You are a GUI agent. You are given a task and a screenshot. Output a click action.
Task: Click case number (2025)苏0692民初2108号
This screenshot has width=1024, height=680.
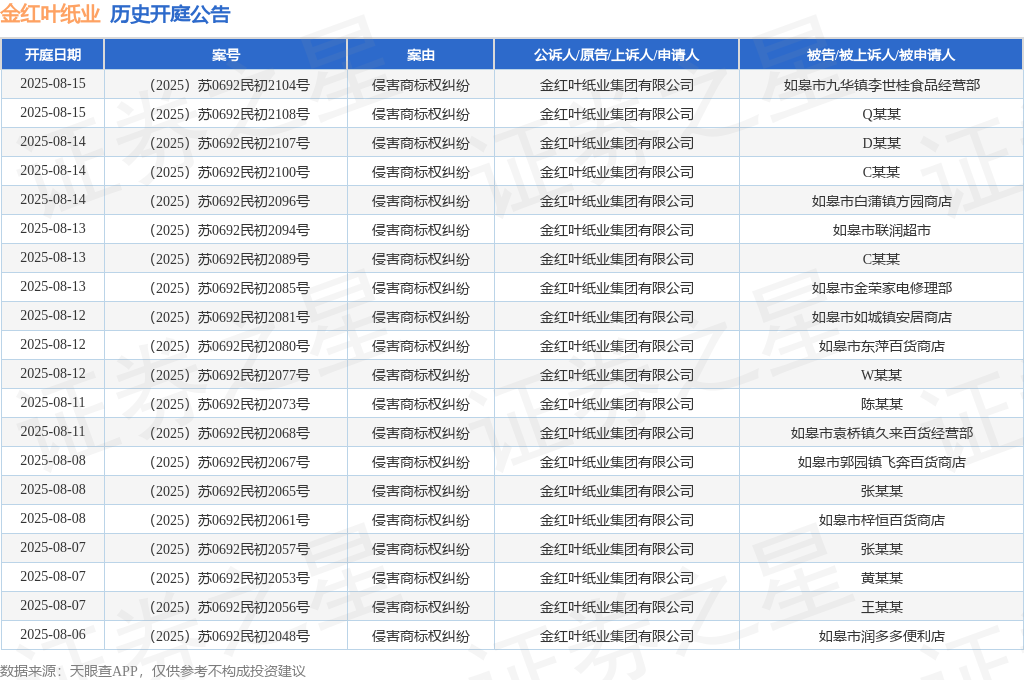tap(226, 114)
